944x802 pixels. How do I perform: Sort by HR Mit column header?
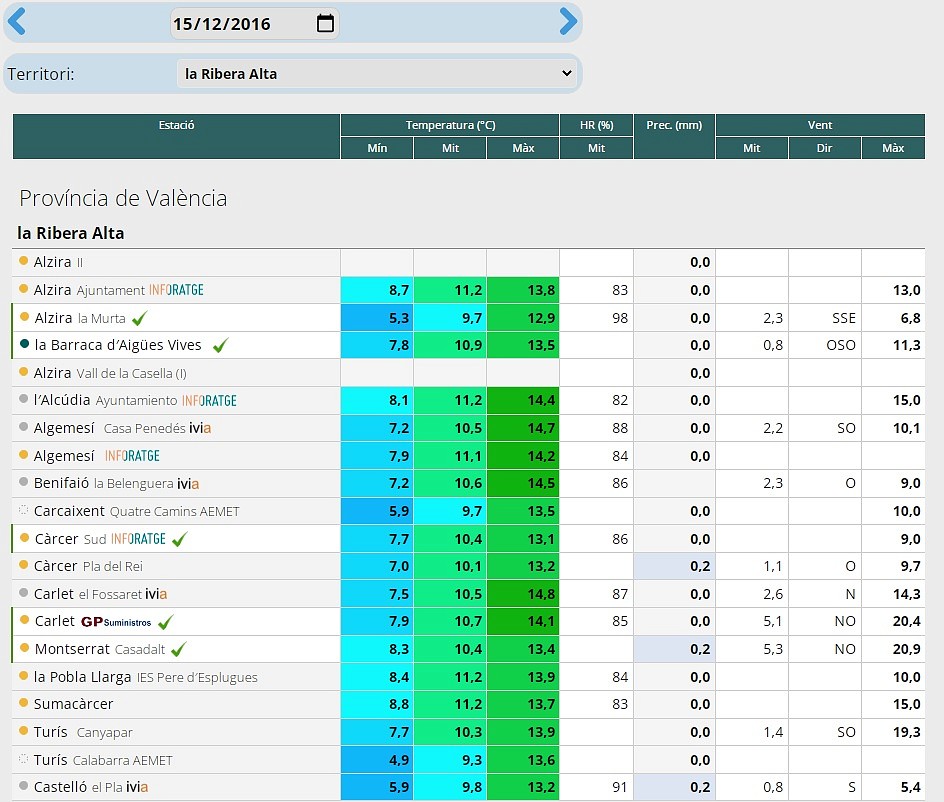coord(596,148)
